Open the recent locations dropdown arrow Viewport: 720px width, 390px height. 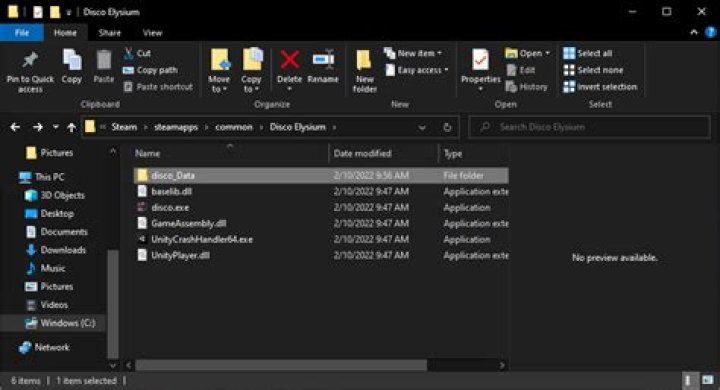point(55,127)
